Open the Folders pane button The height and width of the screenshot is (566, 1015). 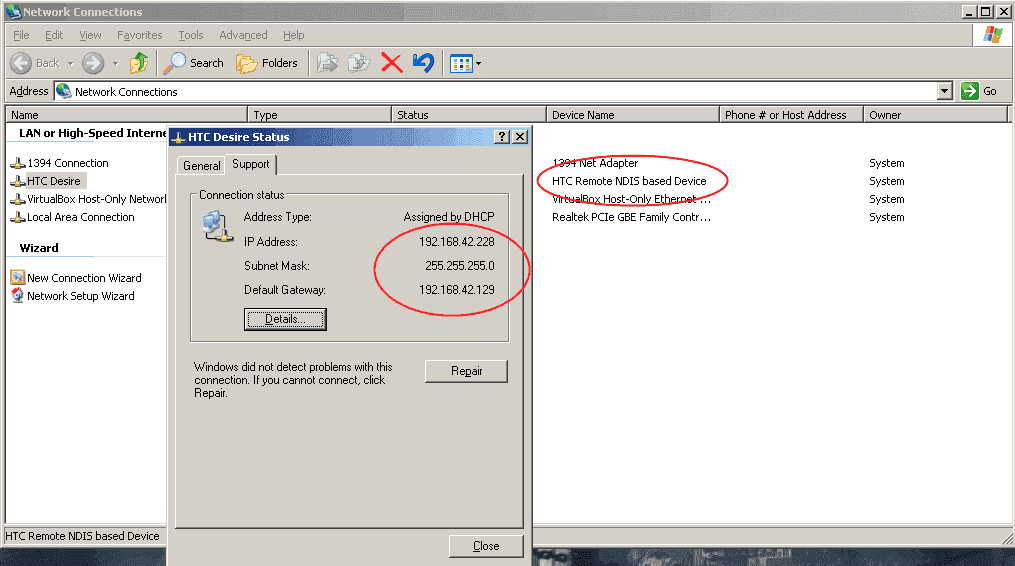pos(267,63)
